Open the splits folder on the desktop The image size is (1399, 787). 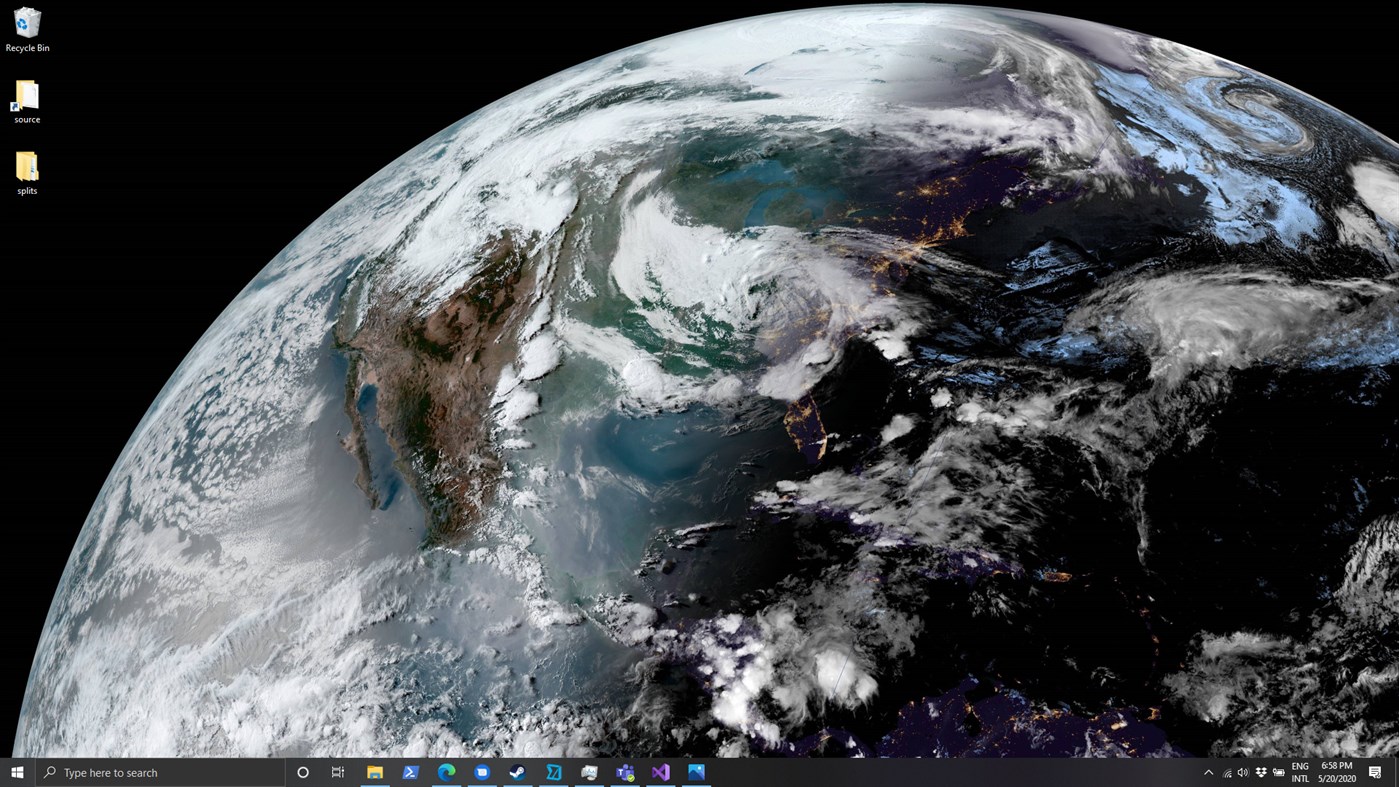26,170
